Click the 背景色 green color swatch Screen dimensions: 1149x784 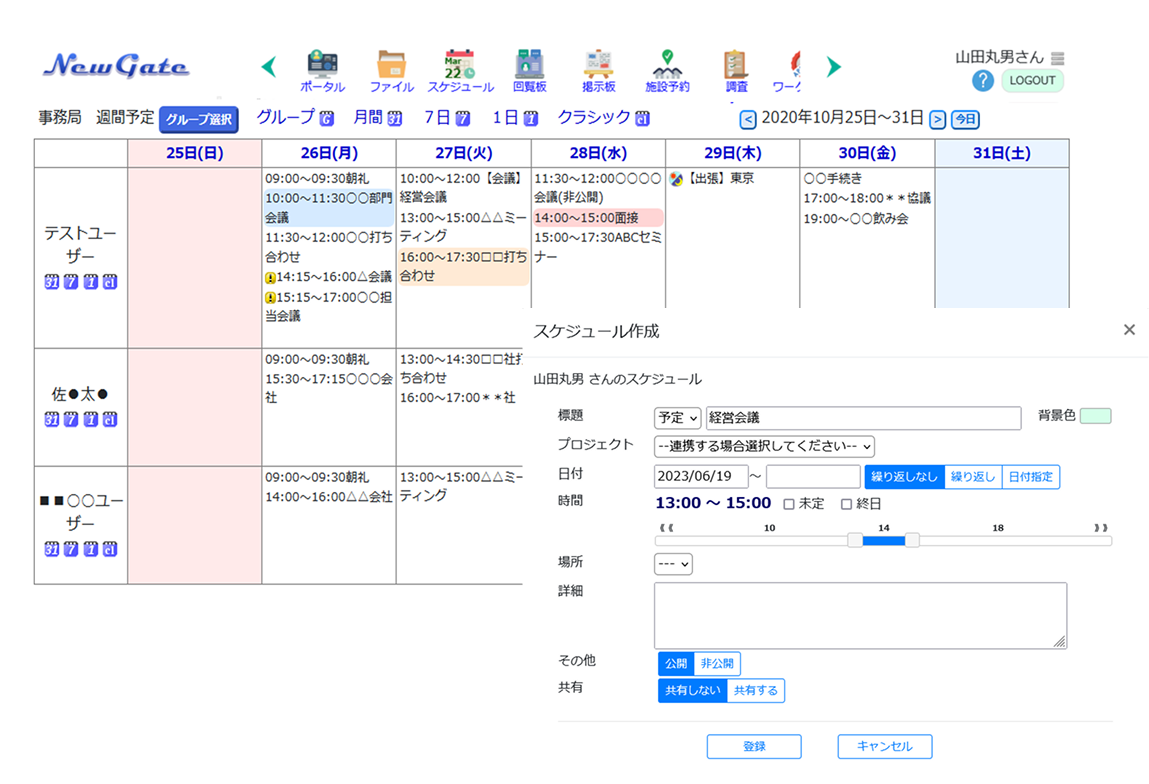(1096, 416)
